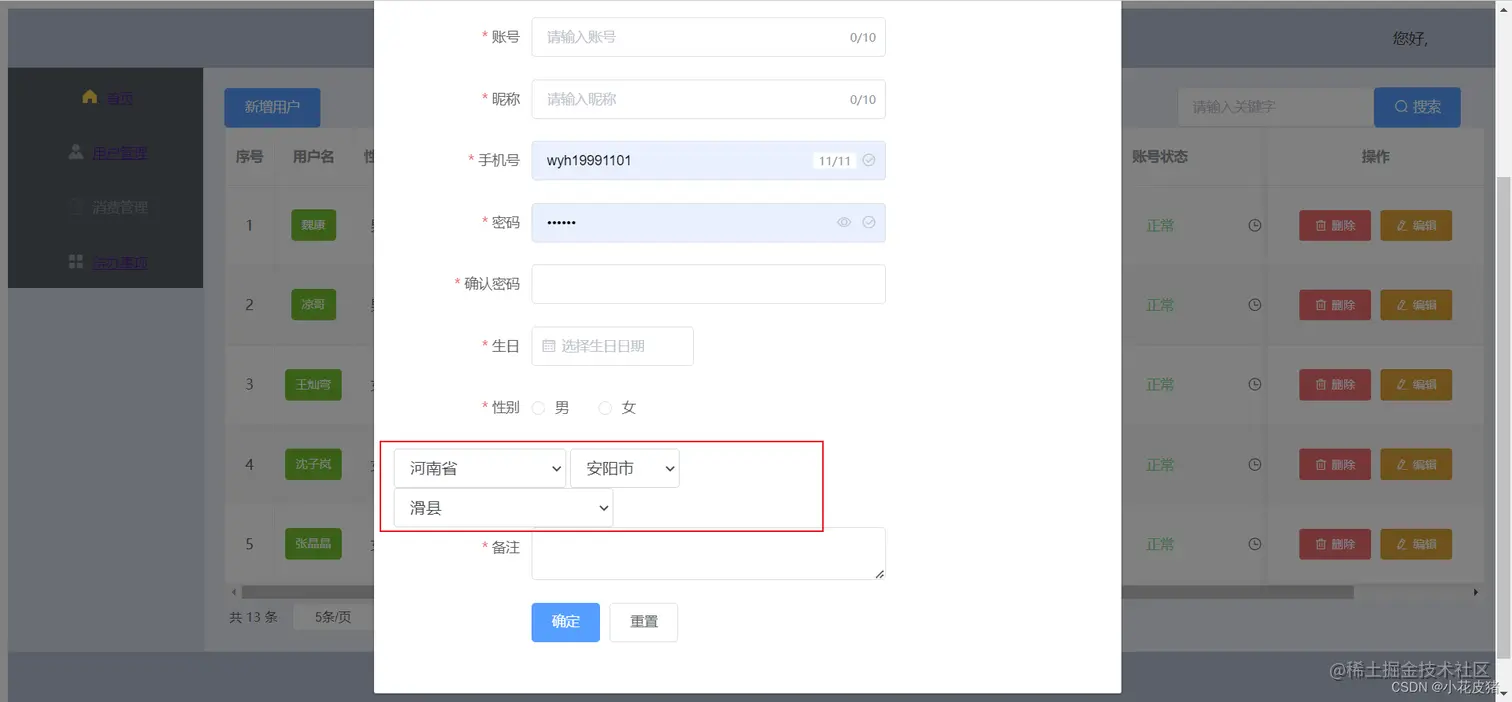Click inside the 确认密码 input field
Screen dimensions: 1512x702
[x=708, y=284]
